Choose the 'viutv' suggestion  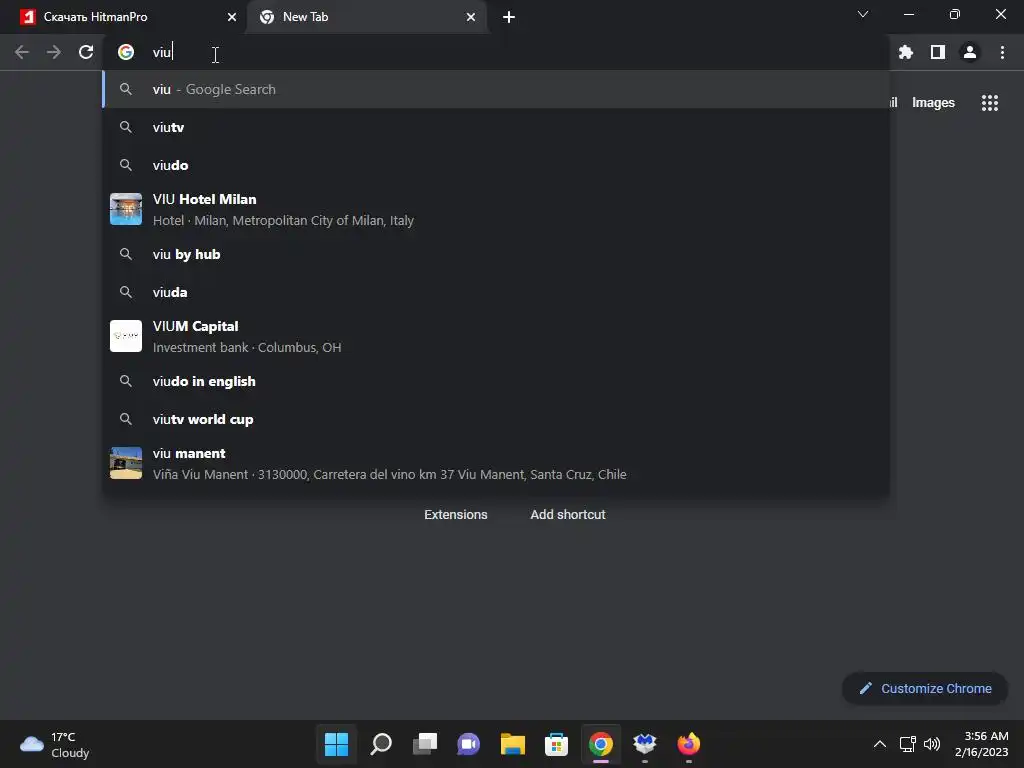496,127
